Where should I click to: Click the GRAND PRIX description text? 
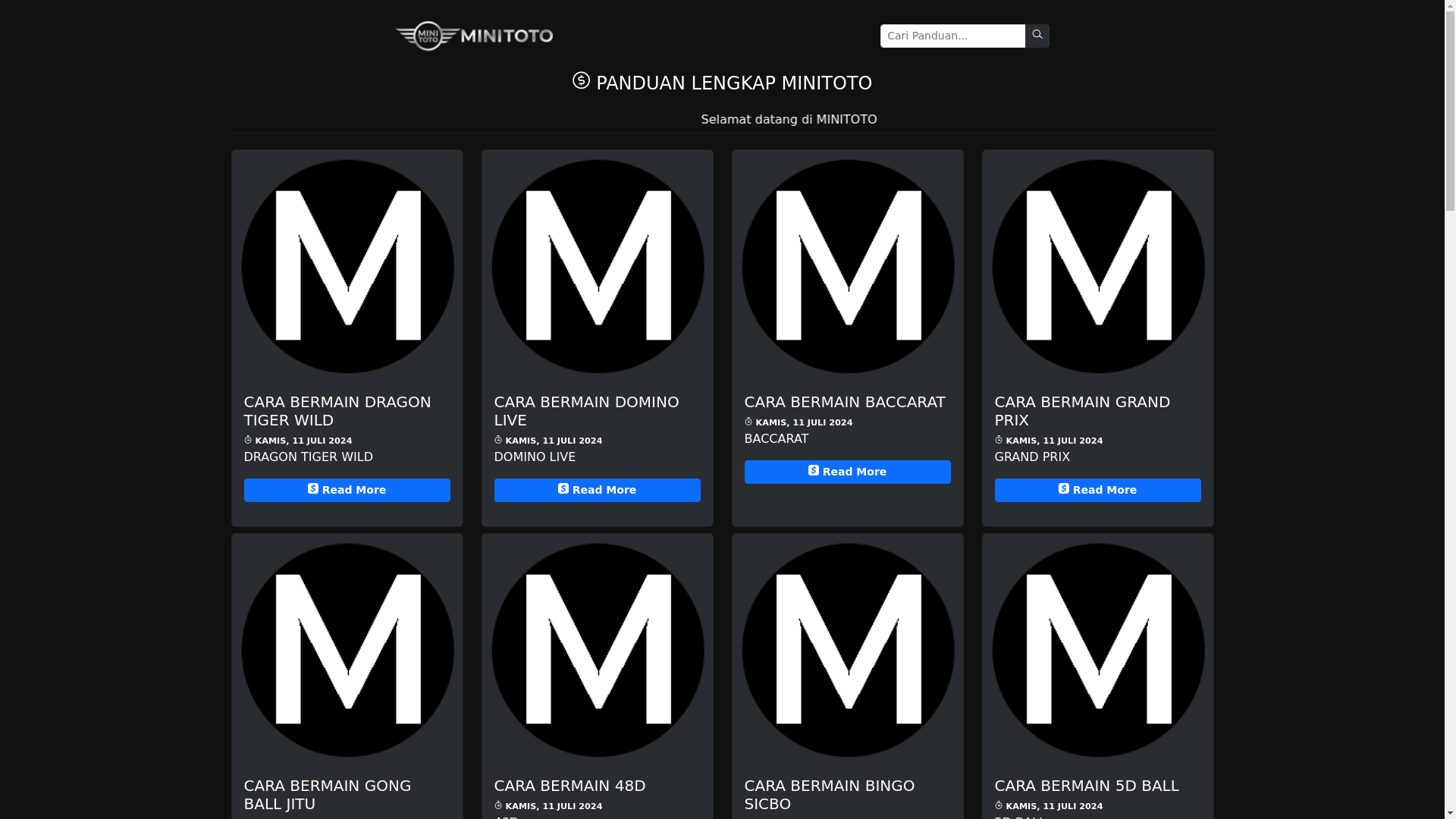click(1032, 457)
